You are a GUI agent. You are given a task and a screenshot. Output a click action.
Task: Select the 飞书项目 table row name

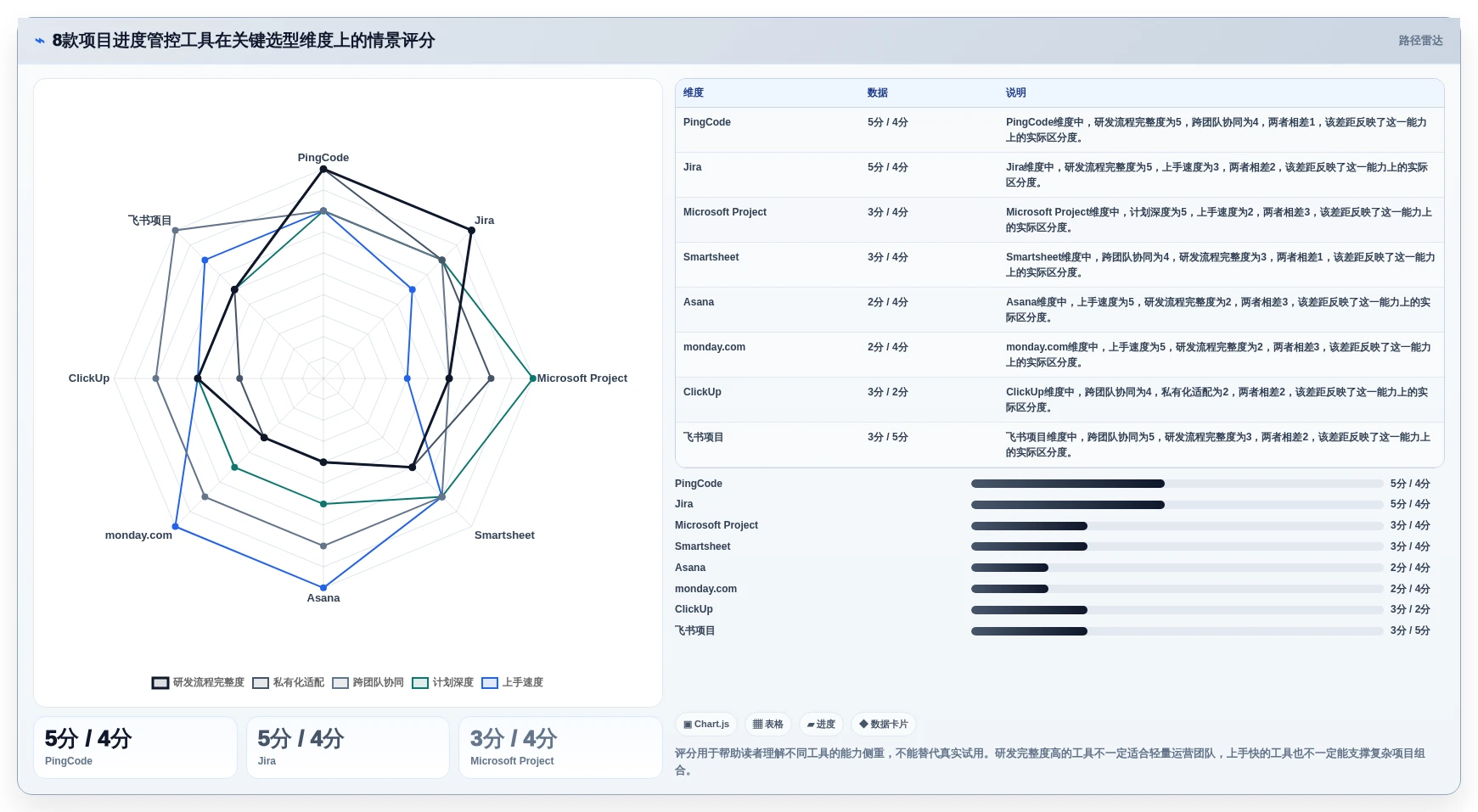[x=704, y=437]
